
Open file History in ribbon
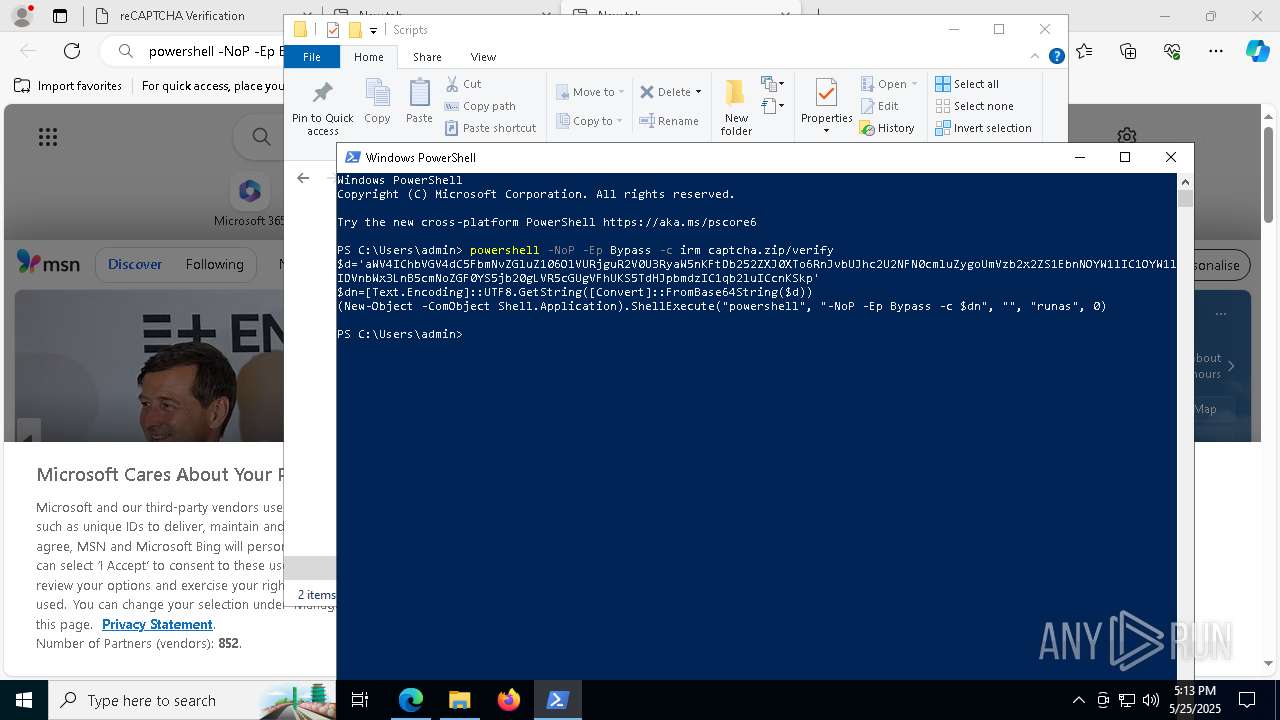(x=887, y=128)
